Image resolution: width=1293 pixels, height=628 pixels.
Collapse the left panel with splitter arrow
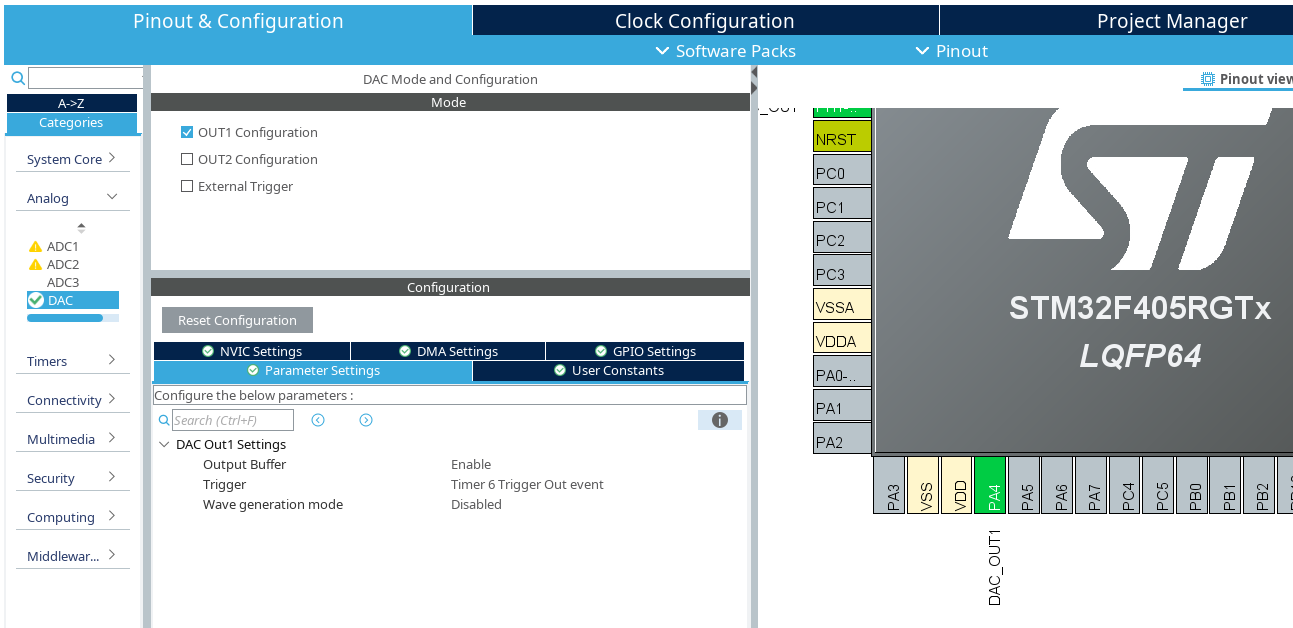(x=754, y=73)
